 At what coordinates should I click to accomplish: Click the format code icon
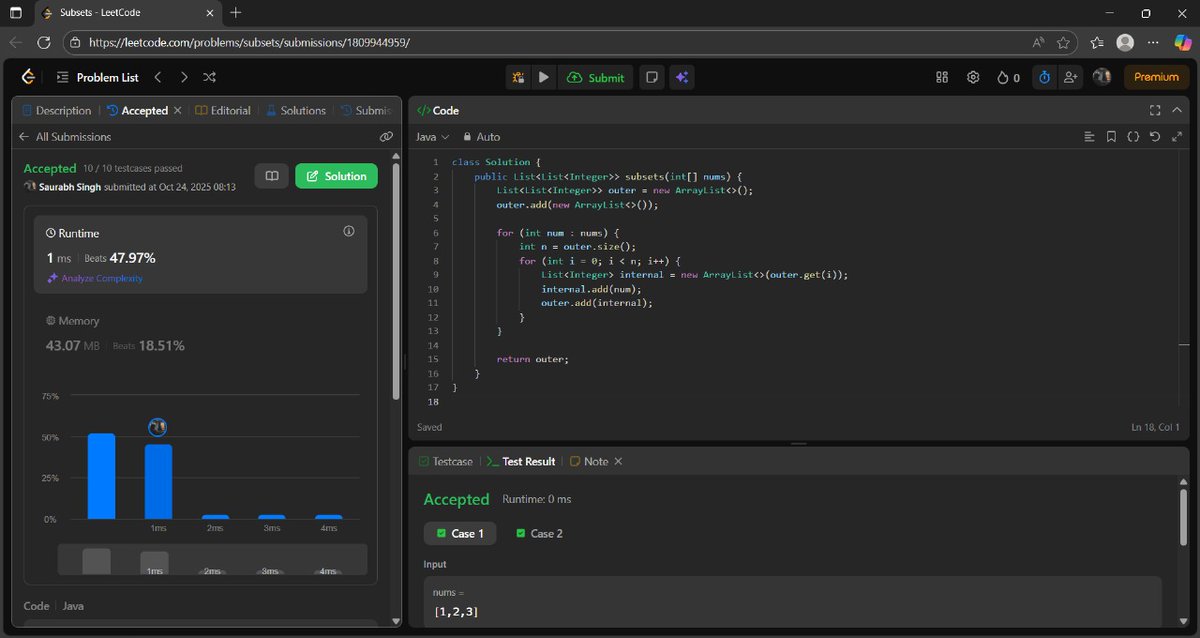1090,137
